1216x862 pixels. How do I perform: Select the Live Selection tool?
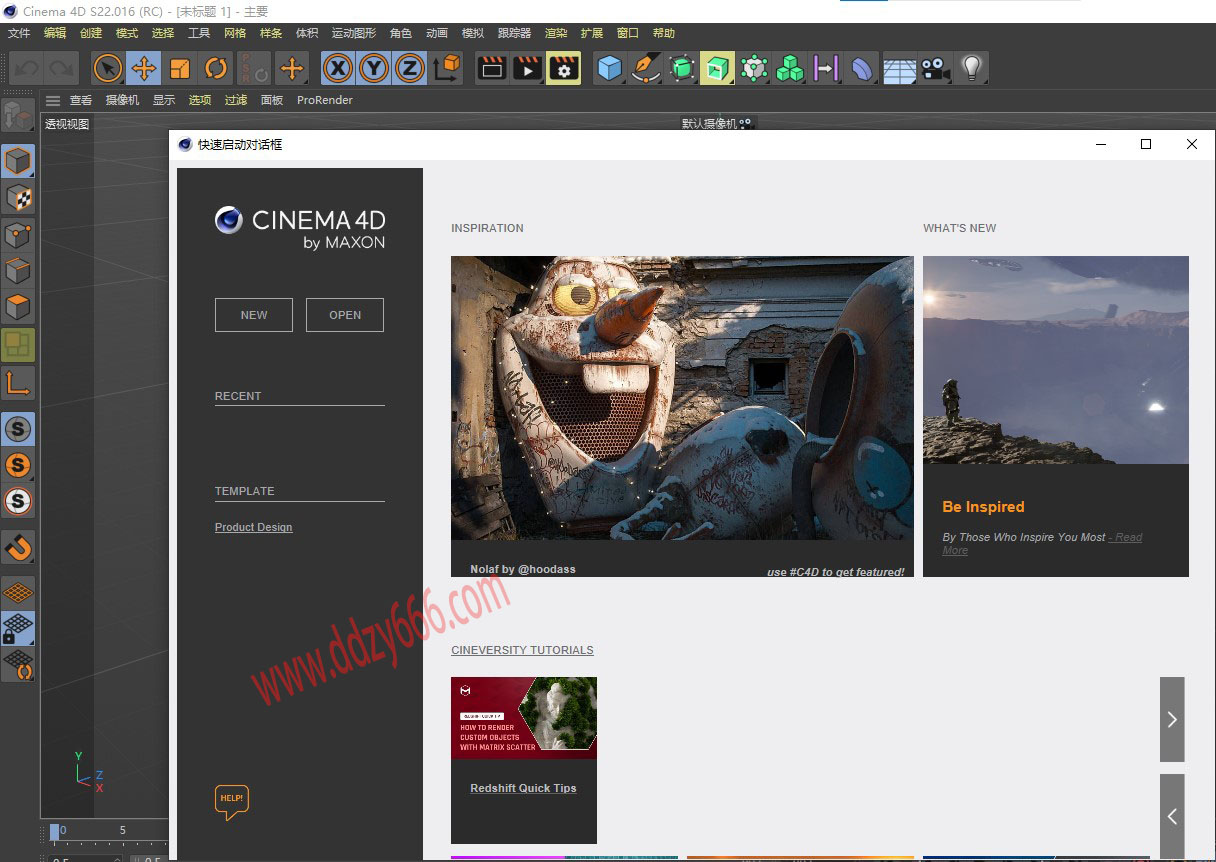[108, 68]
